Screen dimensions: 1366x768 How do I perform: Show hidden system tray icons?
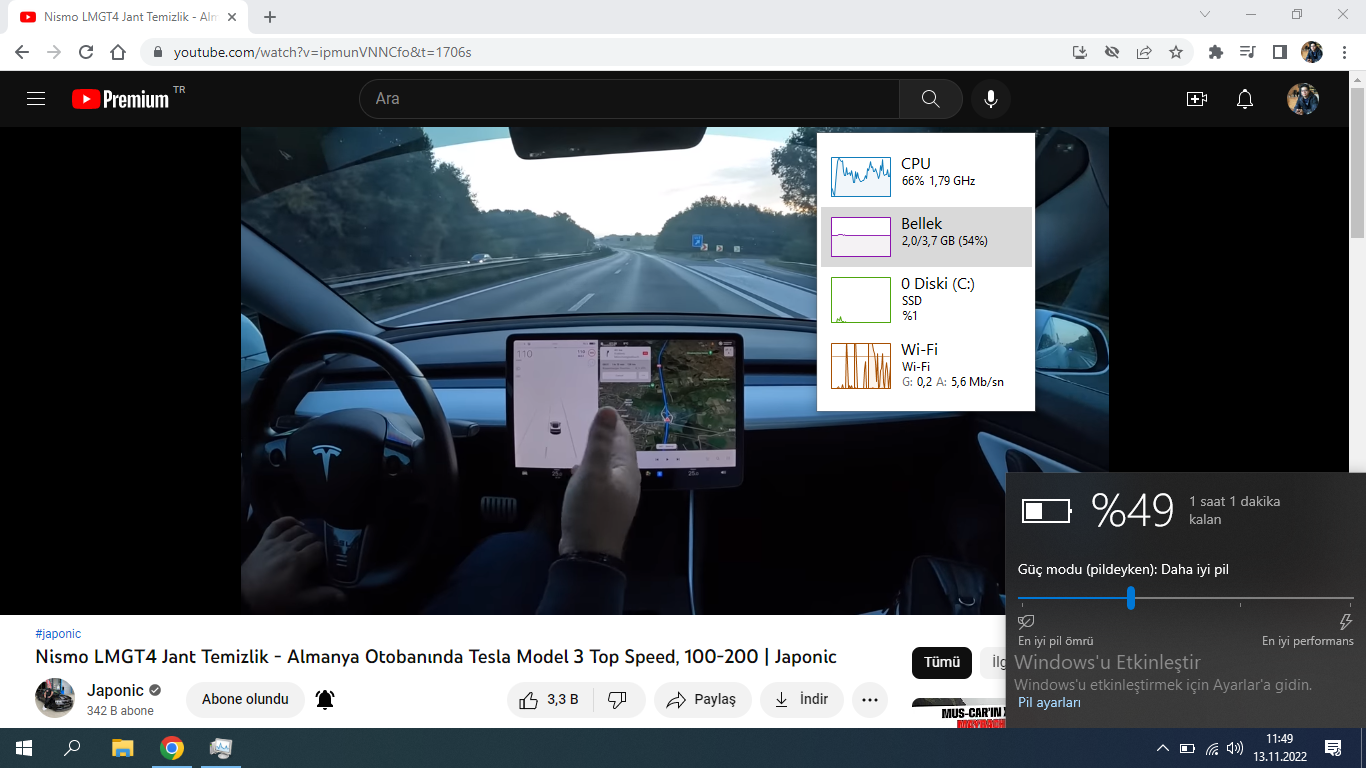[1162, 748]
